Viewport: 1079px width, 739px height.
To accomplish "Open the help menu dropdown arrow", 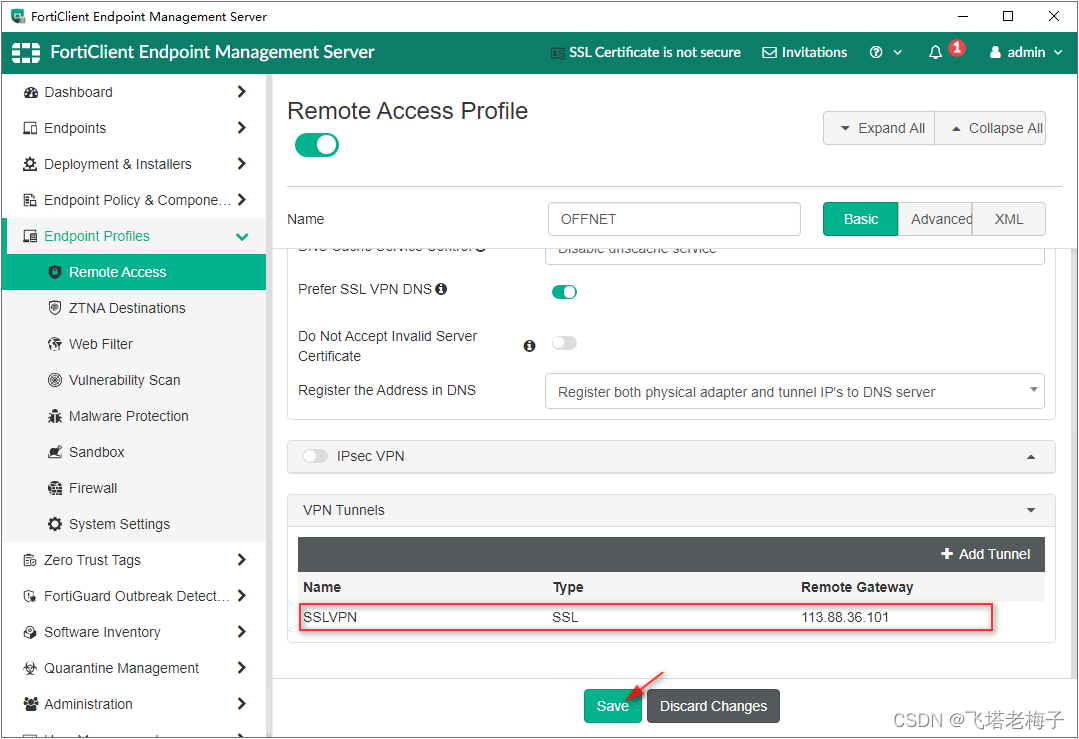I will (x=898, y=52).
